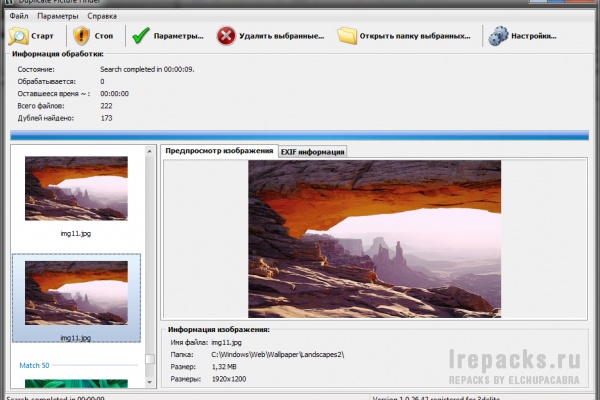Click the Старт button label

(x=42, y=36)
